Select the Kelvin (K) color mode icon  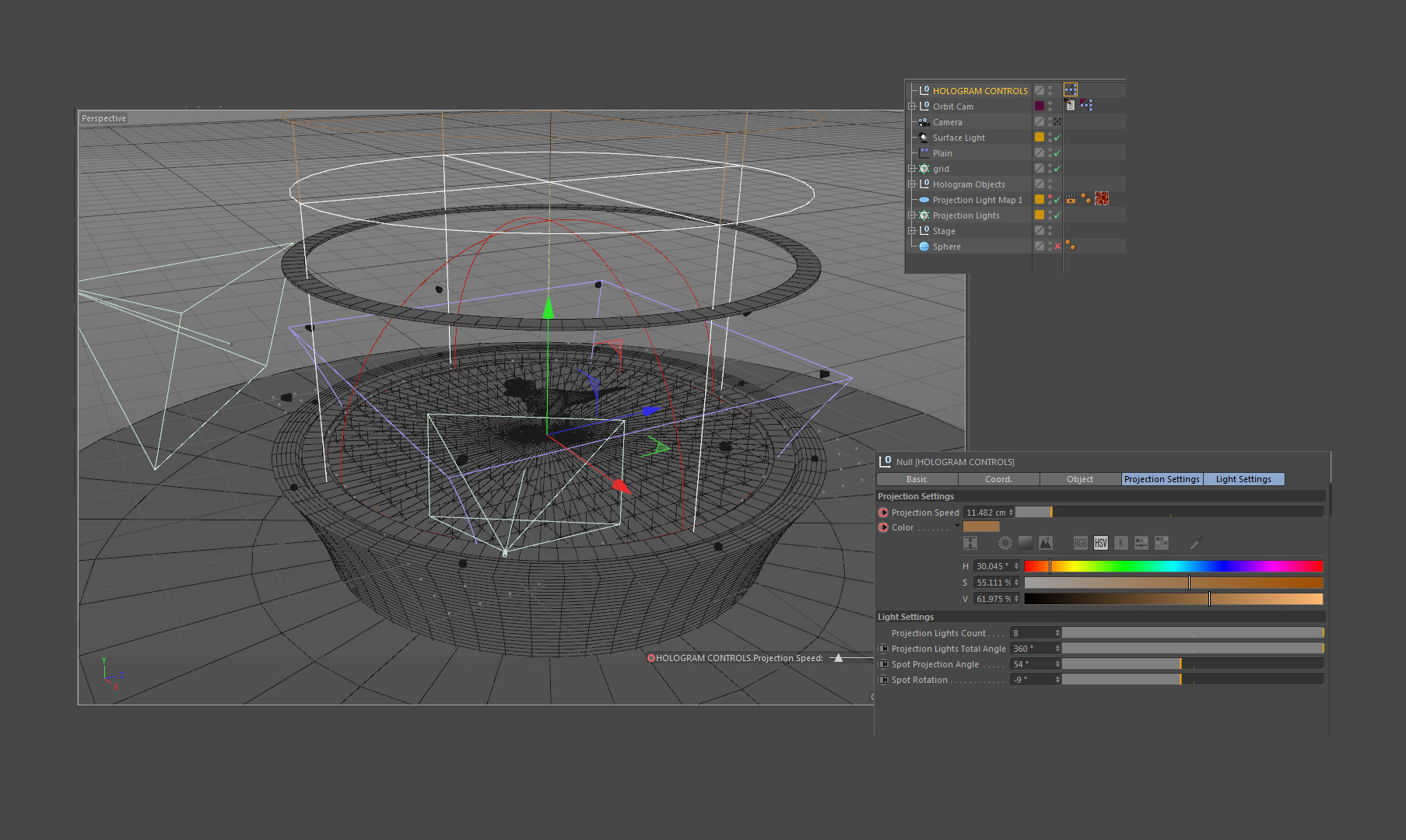coord(1120,543)
